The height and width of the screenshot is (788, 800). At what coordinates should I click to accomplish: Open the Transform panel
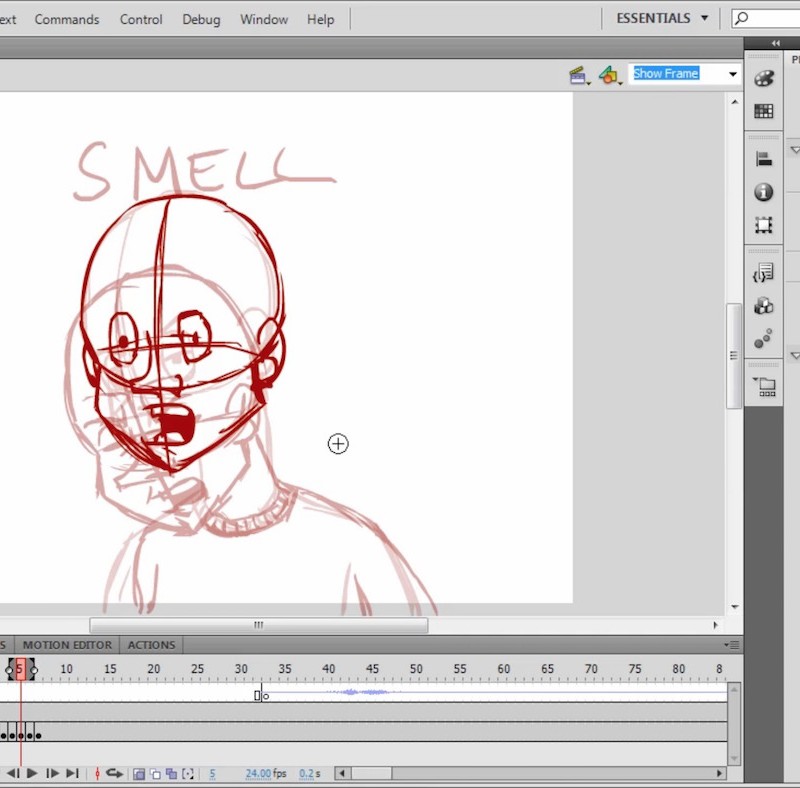tap(763, 224)
